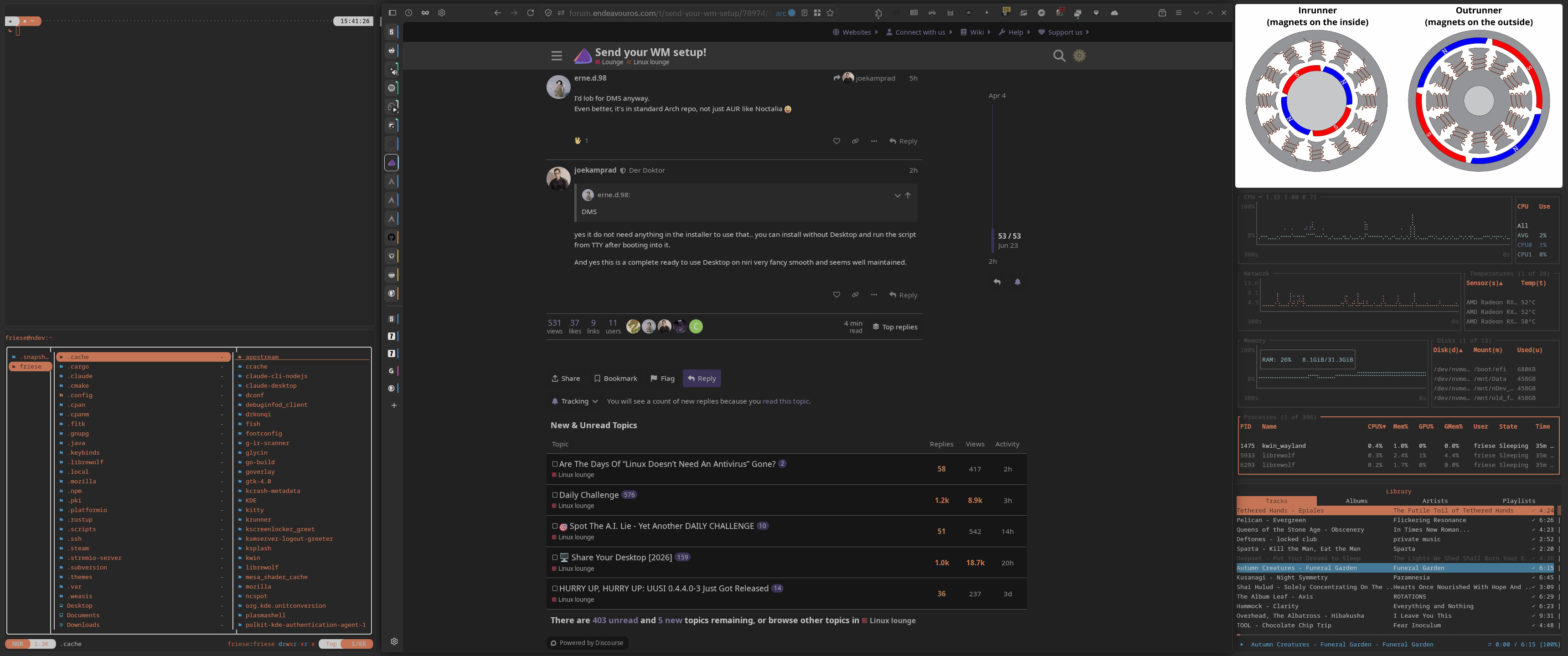Open the .config folder in file manager
This screenshot has width=1568, height=656.
[143, 395]
